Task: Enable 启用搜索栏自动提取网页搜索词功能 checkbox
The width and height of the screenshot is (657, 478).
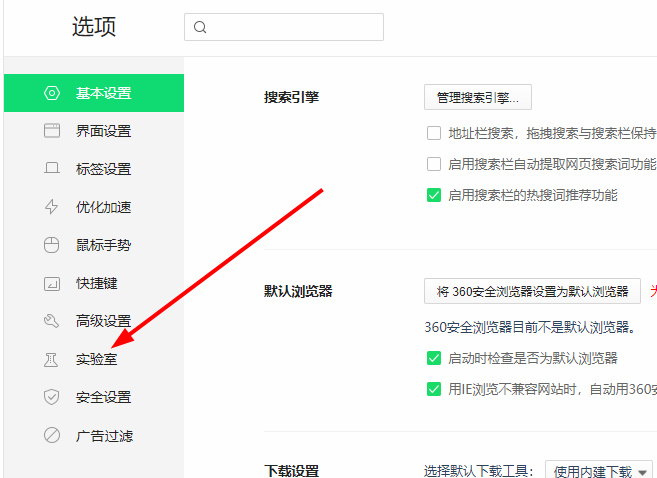Action: point(434,164)
